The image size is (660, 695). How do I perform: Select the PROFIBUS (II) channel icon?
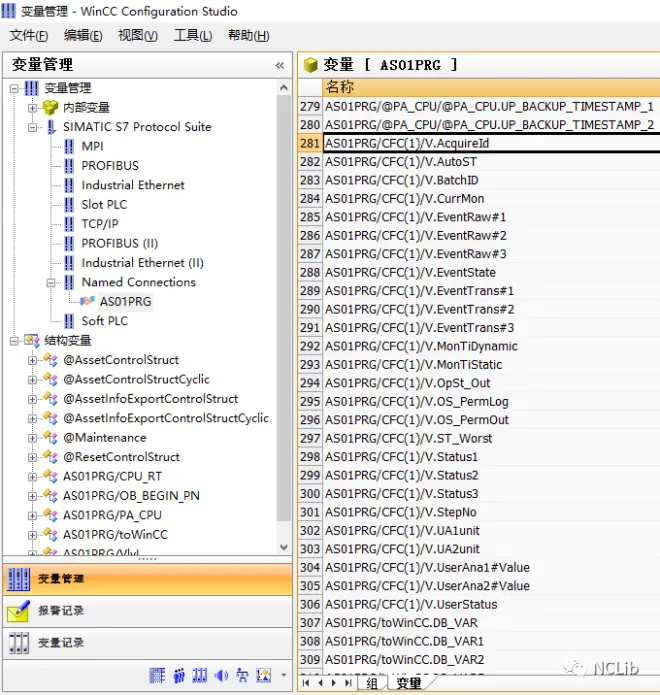point(69,244)
